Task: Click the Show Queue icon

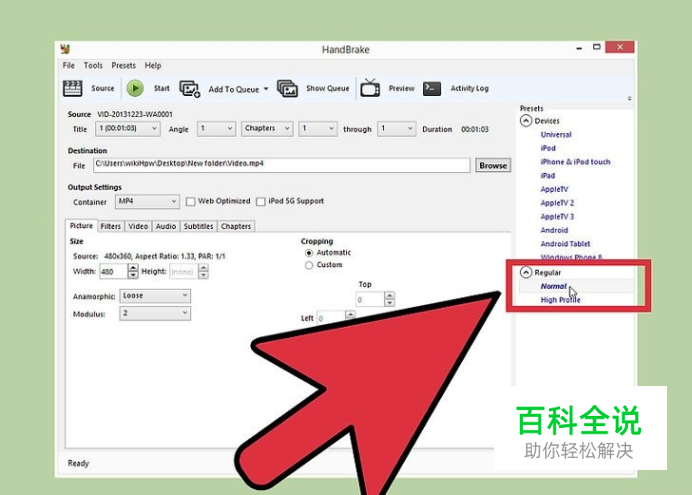Action: tap(287, 89)
